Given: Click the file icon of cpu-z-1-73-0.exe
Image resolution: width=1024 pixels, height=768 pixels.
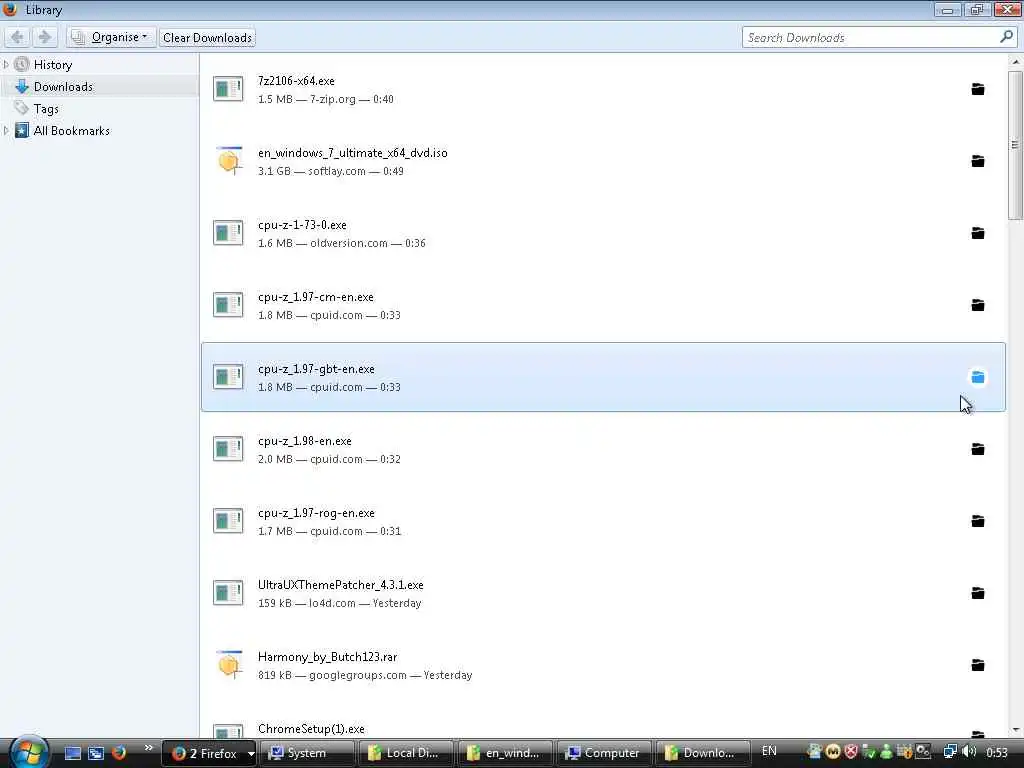Looking at the screenshot, I should point(228,233).
